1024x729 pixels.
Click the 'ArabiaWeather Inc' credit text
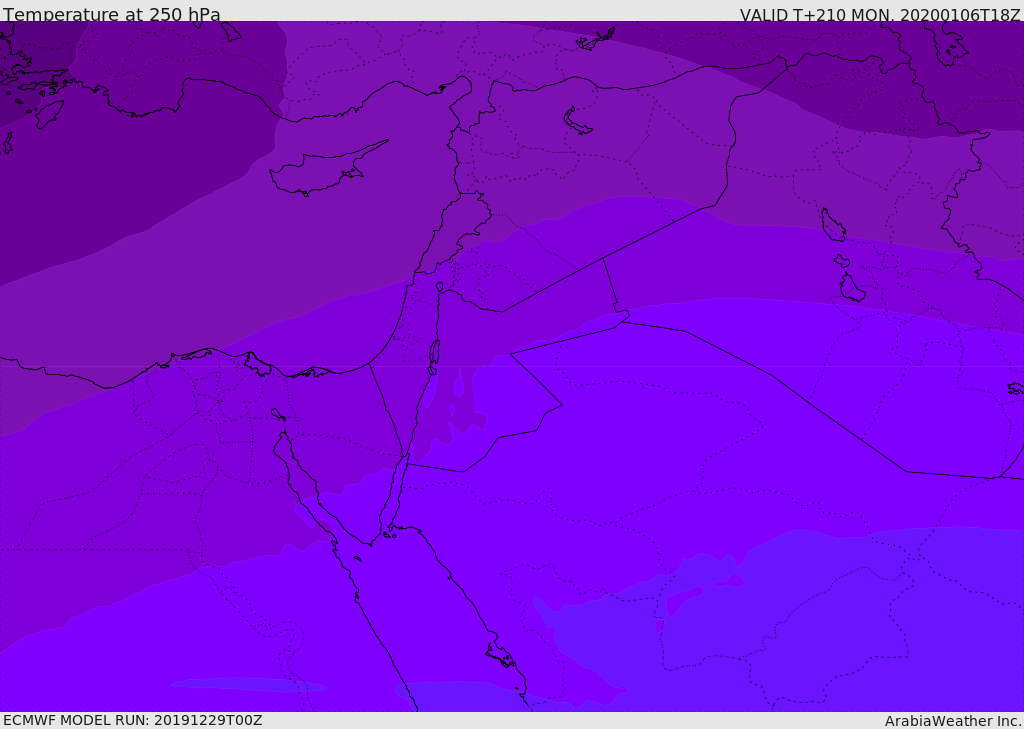[x=953, y=721]
